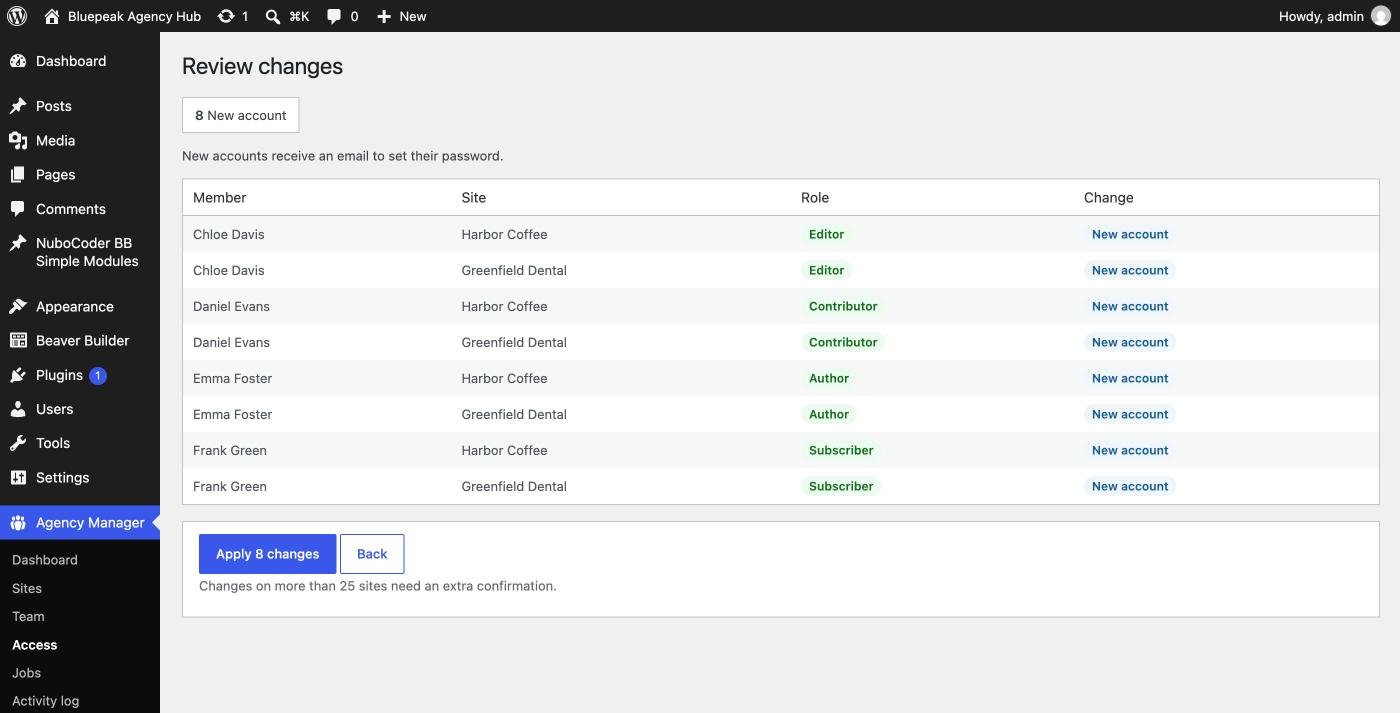Open the Media menu item
Screen dimensions: 1400x713
(x=55, y=141)
